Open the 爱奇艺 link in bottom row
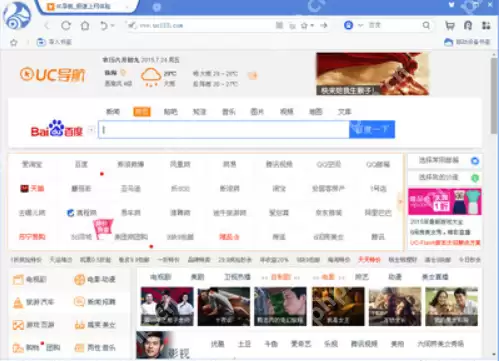The height and width of the screenshot is (361, 499). click(301, 344)
